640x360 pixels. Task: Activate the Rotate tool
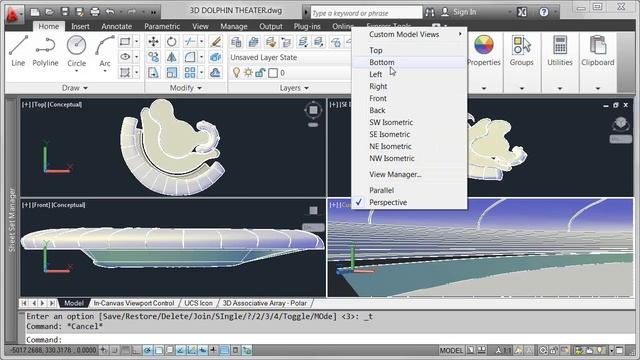pyautogui.click(x=171, y=42)
